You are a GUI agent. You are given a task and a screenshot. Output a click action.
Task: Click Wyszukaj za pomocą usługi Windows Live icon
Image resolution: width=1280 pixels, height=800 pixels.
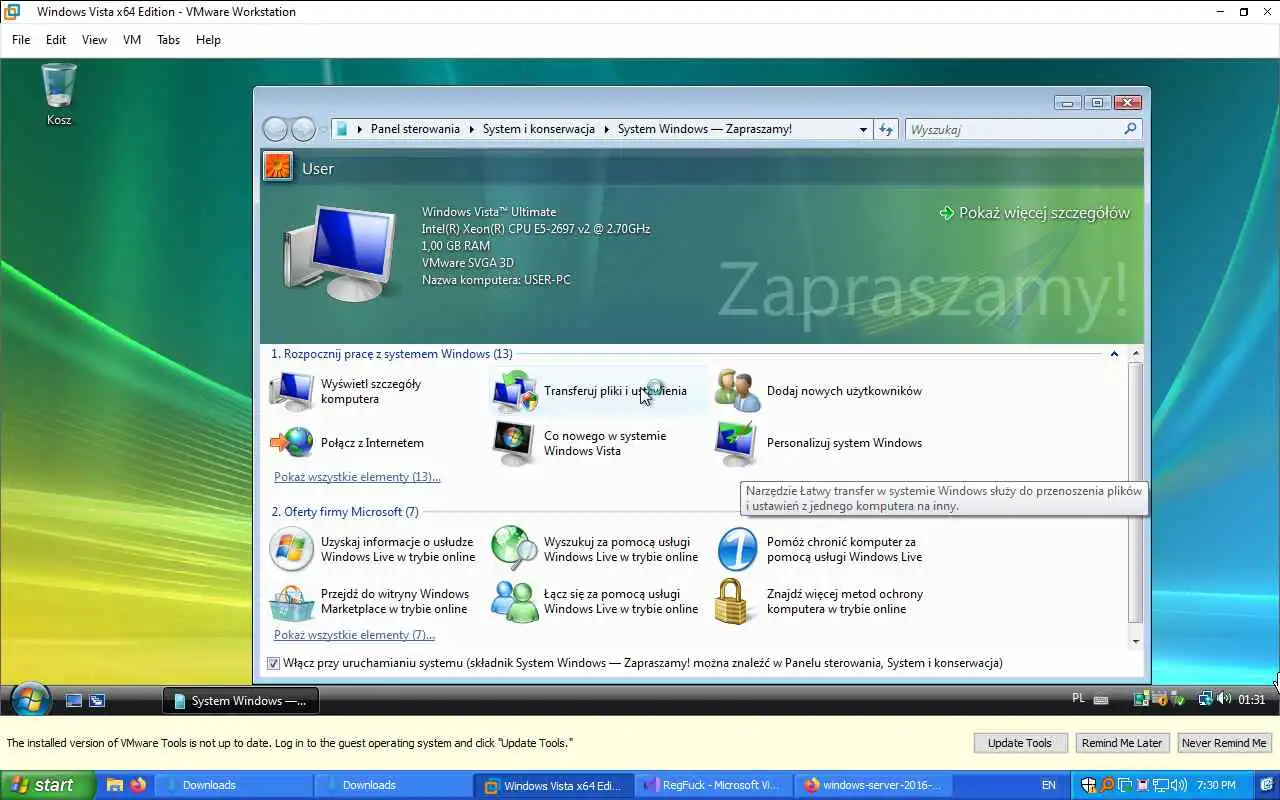click(515, 549)
